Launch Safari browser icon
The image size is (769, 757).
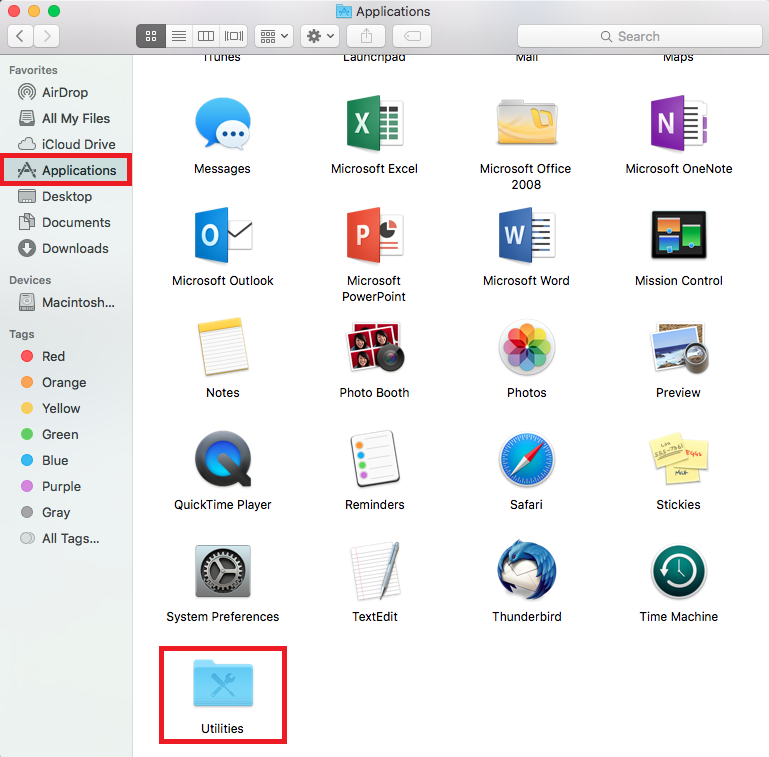coord(527,459)
